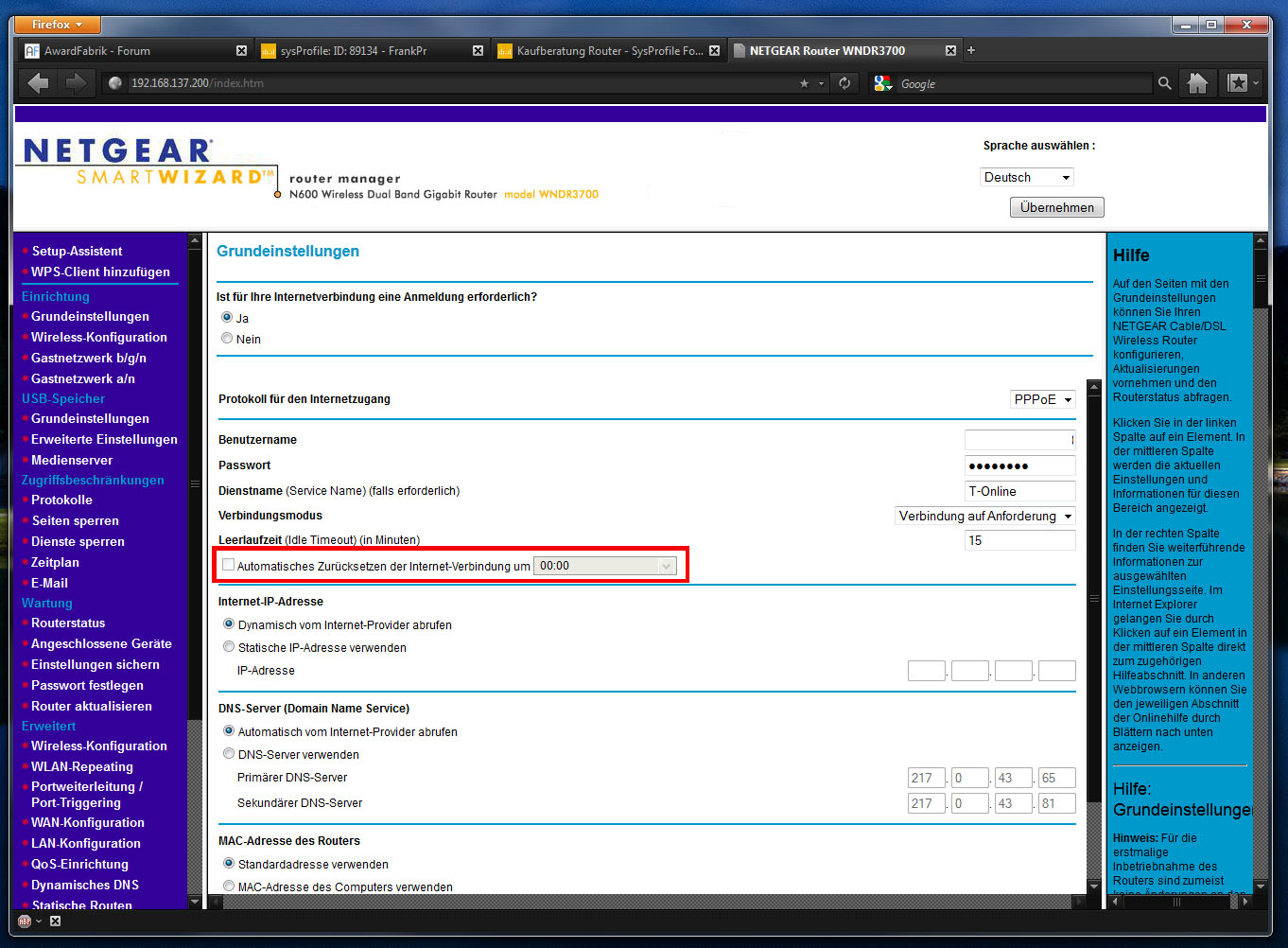
Task: Open Wireless-Konfiguration under Einrichtung
Action: 99,337
